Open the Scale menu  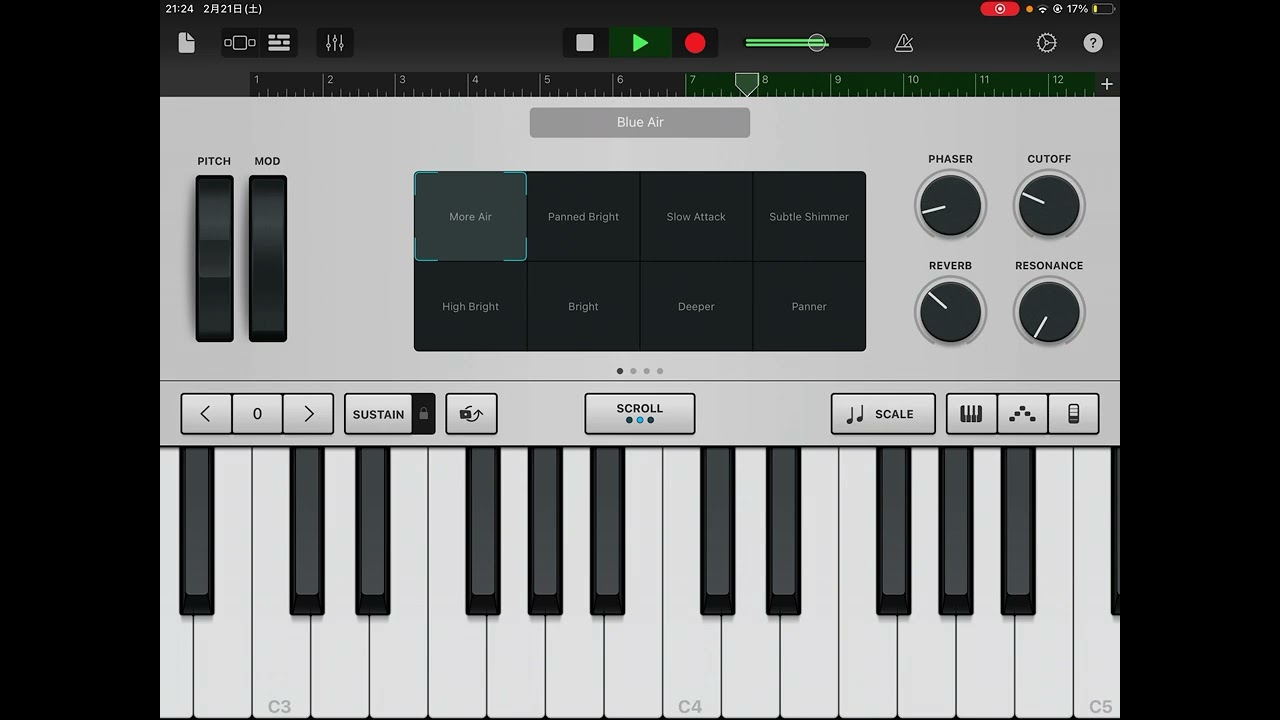click(883, 414)
